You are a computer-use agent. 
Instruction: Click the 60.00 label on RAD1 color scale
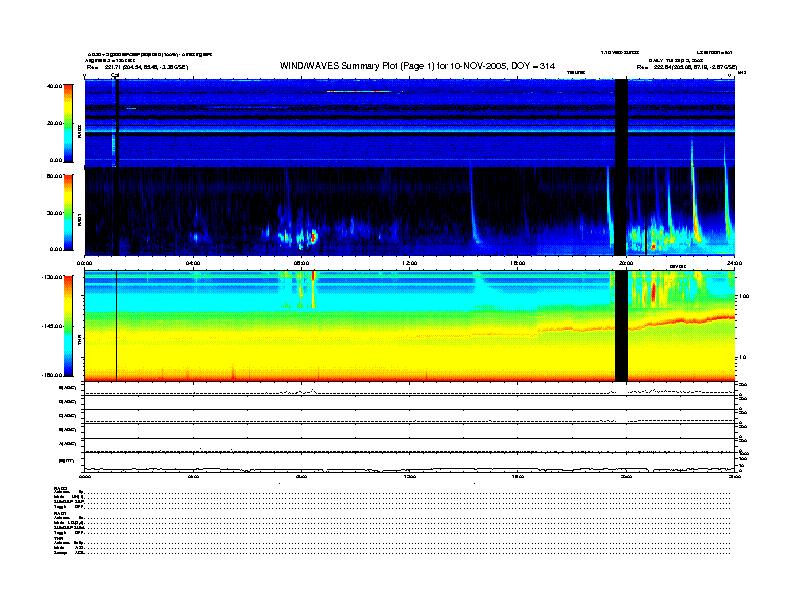tap(54, 176)
